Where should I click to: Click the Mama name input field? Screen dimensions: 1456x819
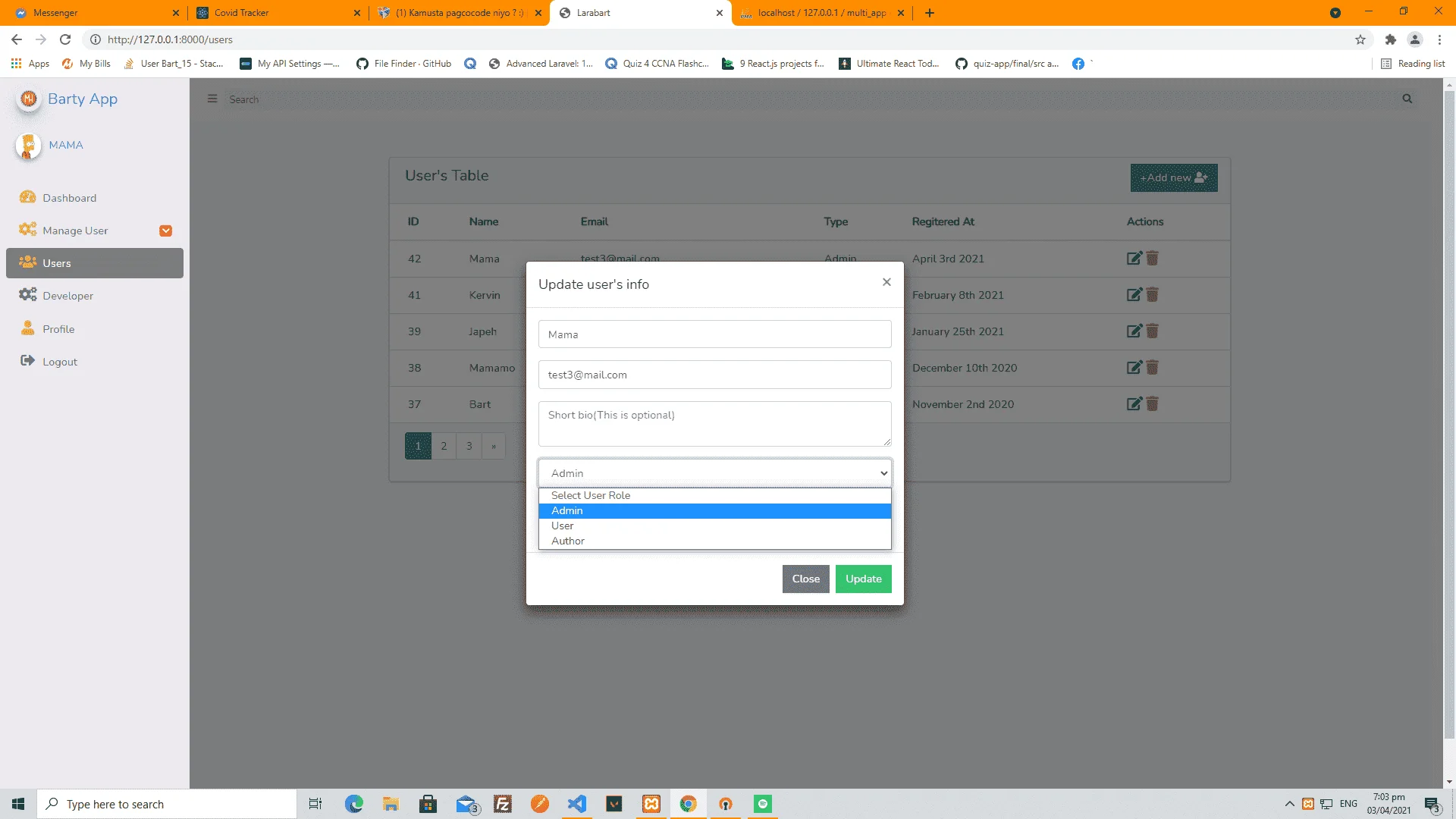[x=714, y=334]
